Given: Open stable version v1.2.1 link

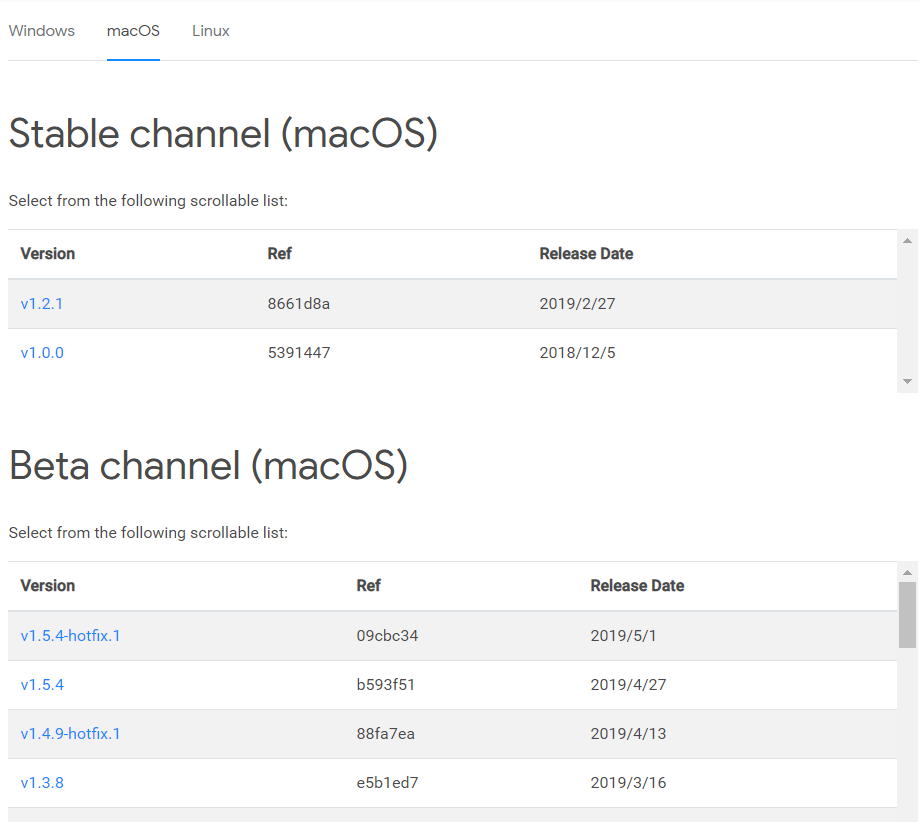Looking at the screenshot, I should point(42,304).
